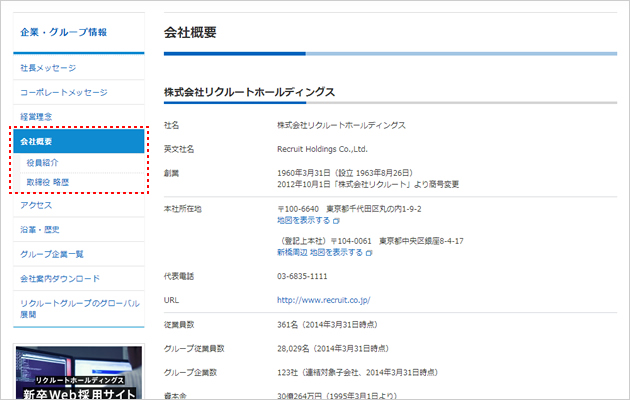630x400 pixels.
Task: Click the 地図を表示する link for 丸の内 address
Action: coord(303,220)
